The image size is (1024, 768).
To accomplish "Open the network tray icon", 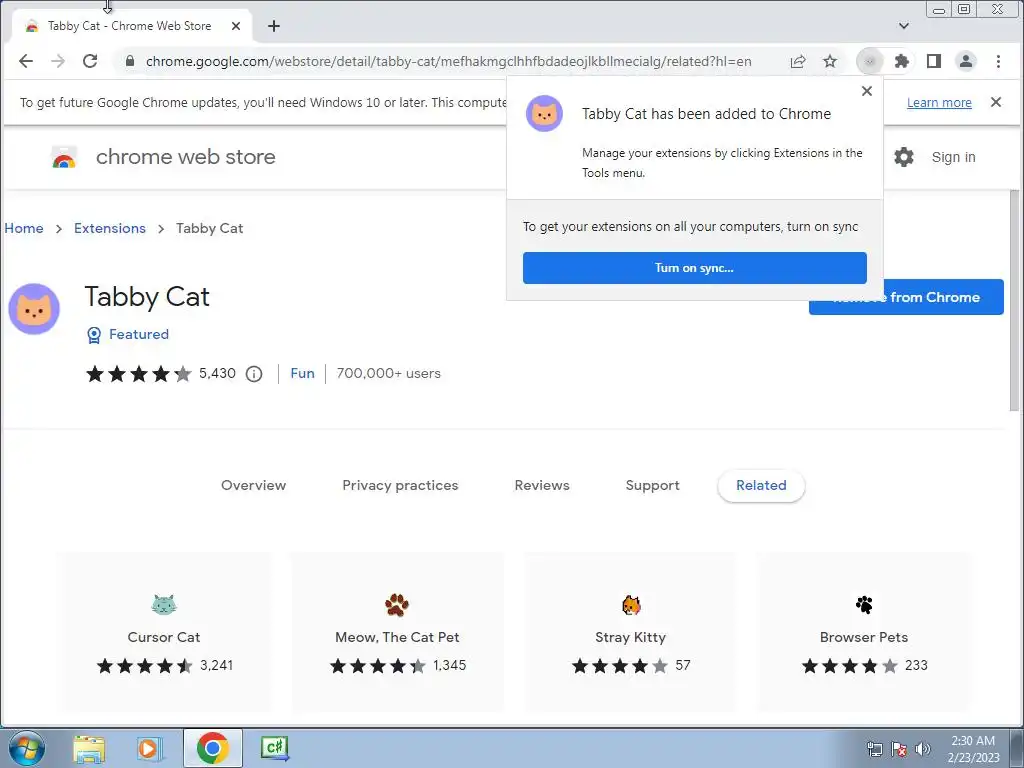I will (x=874, y=749).
